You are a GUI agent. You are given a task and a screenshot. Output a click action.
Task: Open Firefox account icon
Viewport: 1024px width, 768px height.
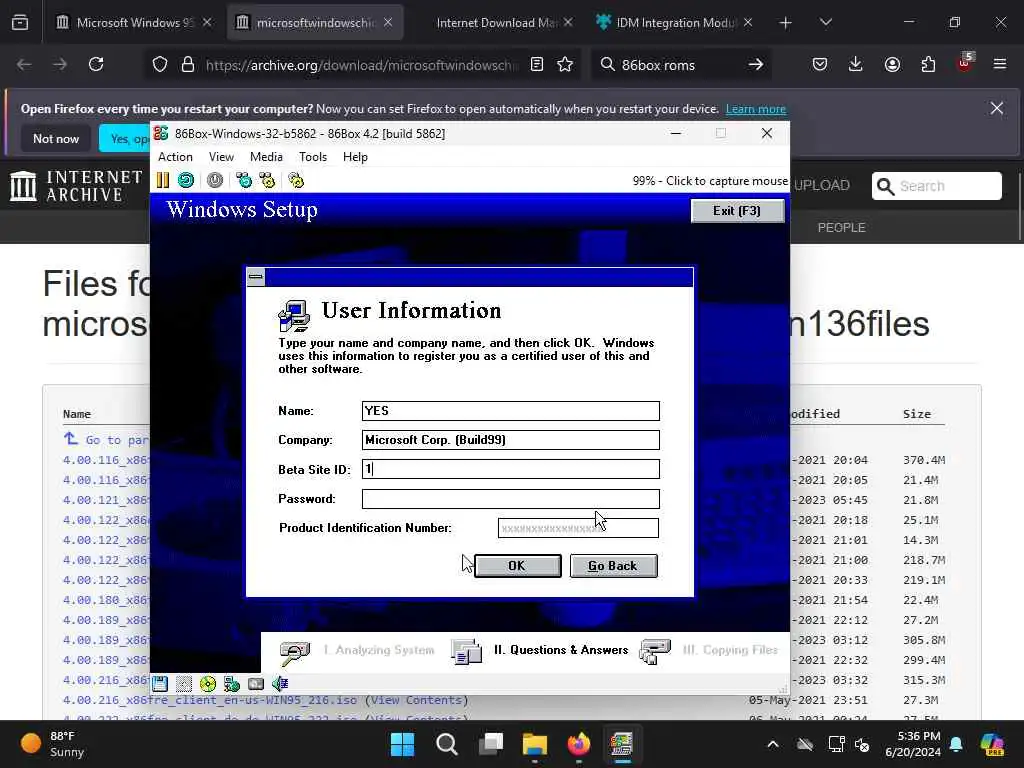pyautogui.click(x=892, y=64)
